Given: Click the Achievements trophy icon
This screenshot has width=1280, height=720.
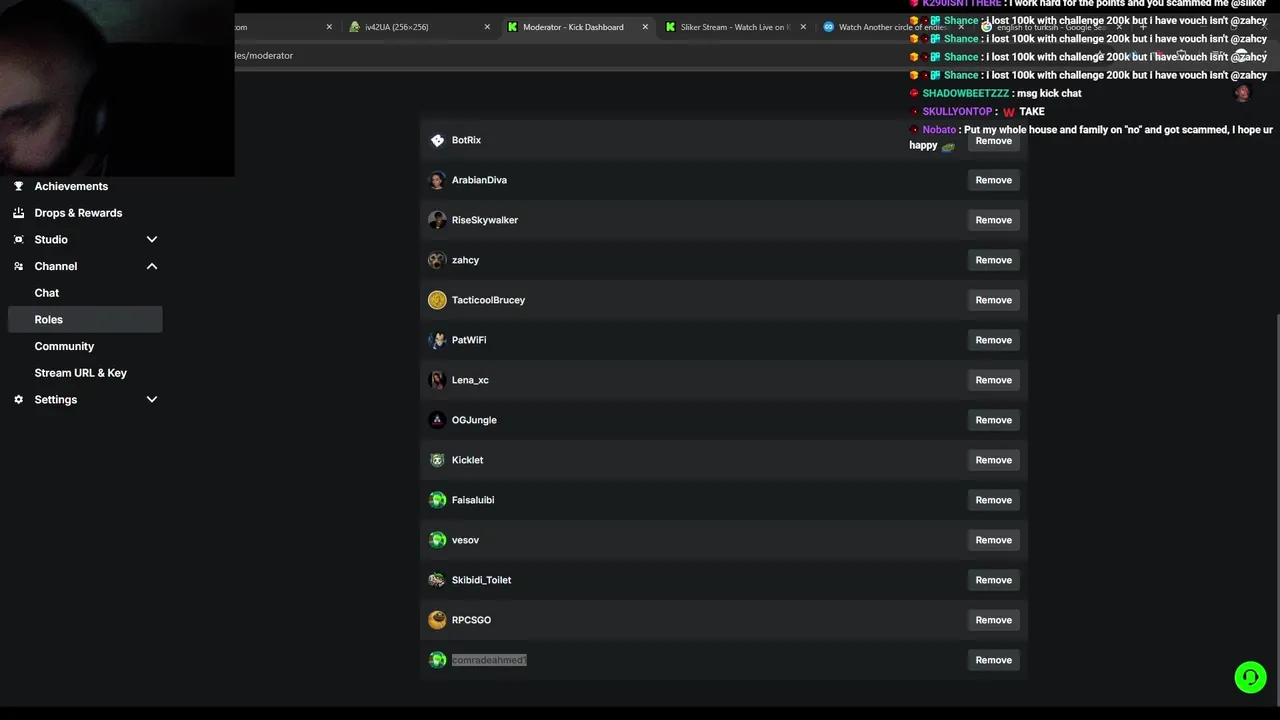Looking at the screenshot, I should [18, 186].
